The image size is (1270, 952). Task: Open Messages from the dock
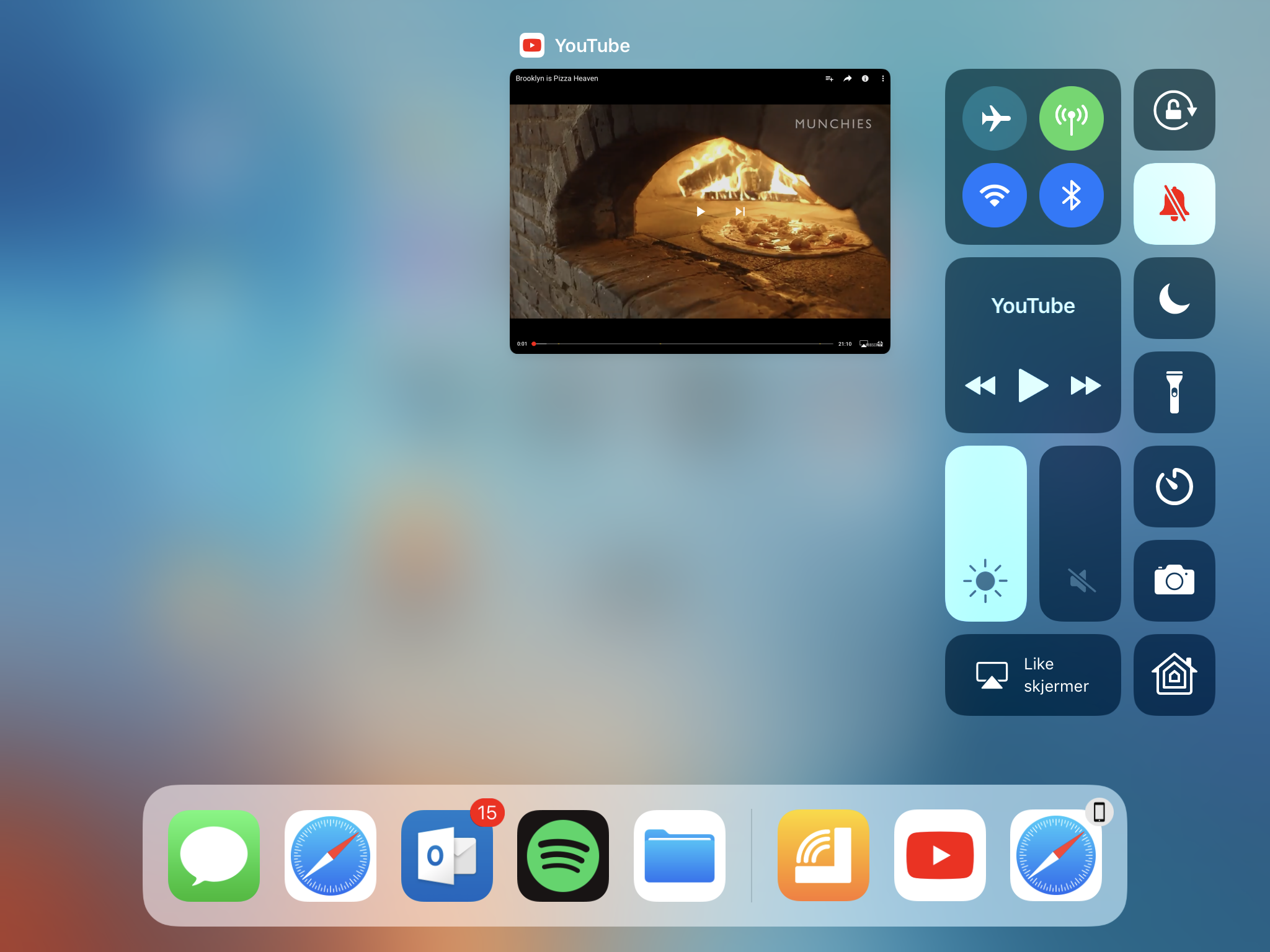[x=214, y=856]
